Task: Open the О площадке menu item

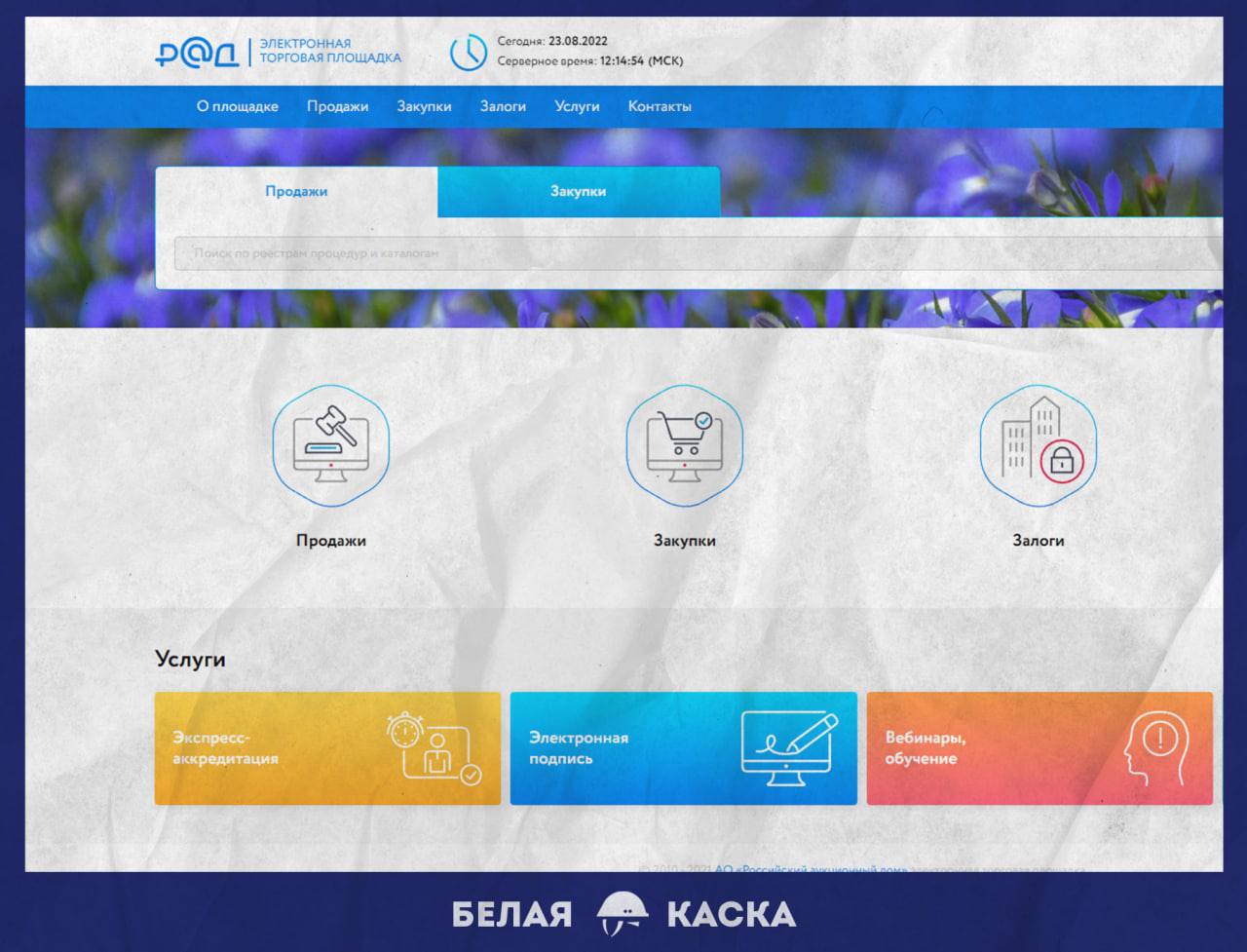Action: [237, 106]
